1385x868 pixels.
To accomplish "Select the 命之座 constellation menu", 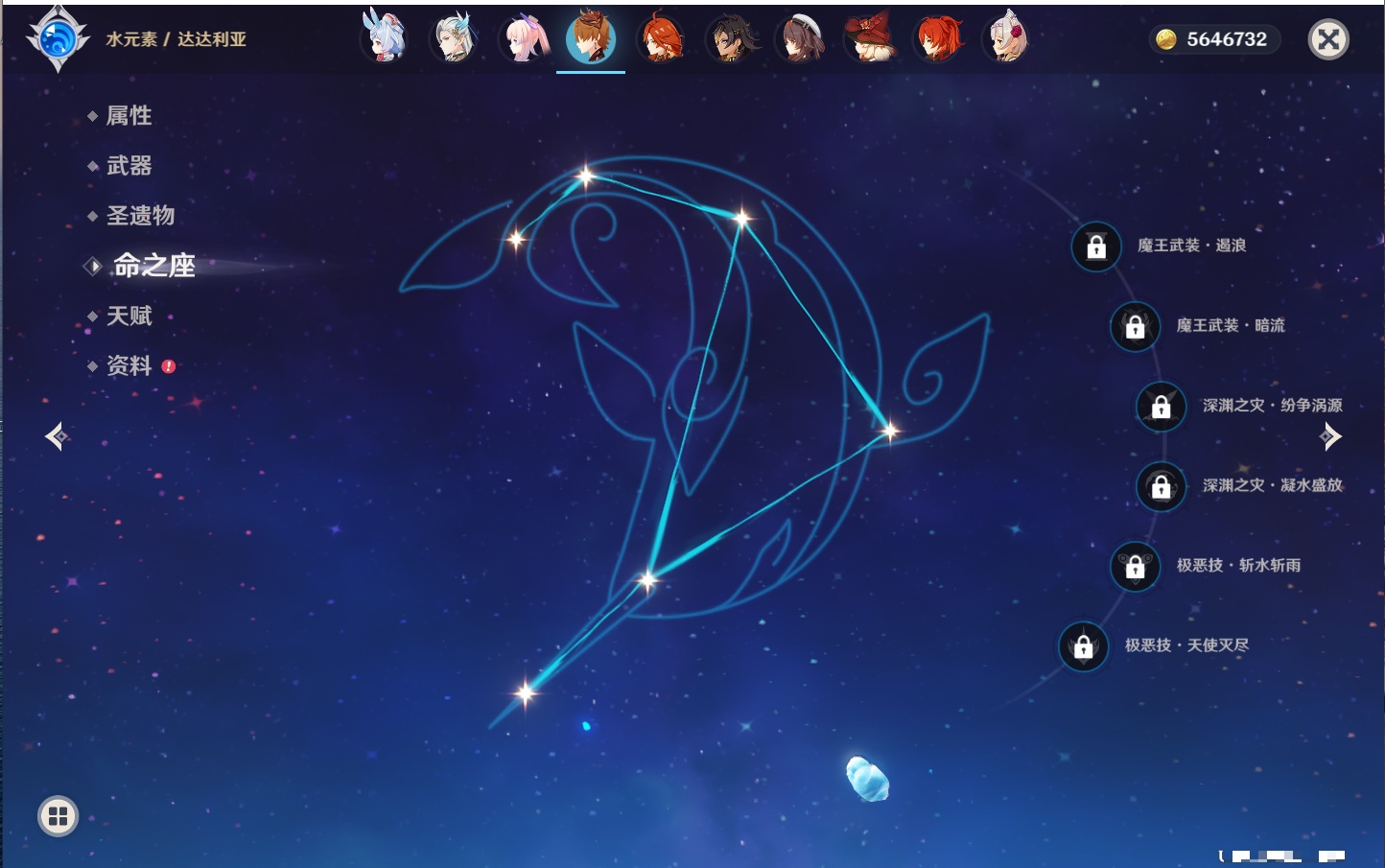I will click(154, 266).
